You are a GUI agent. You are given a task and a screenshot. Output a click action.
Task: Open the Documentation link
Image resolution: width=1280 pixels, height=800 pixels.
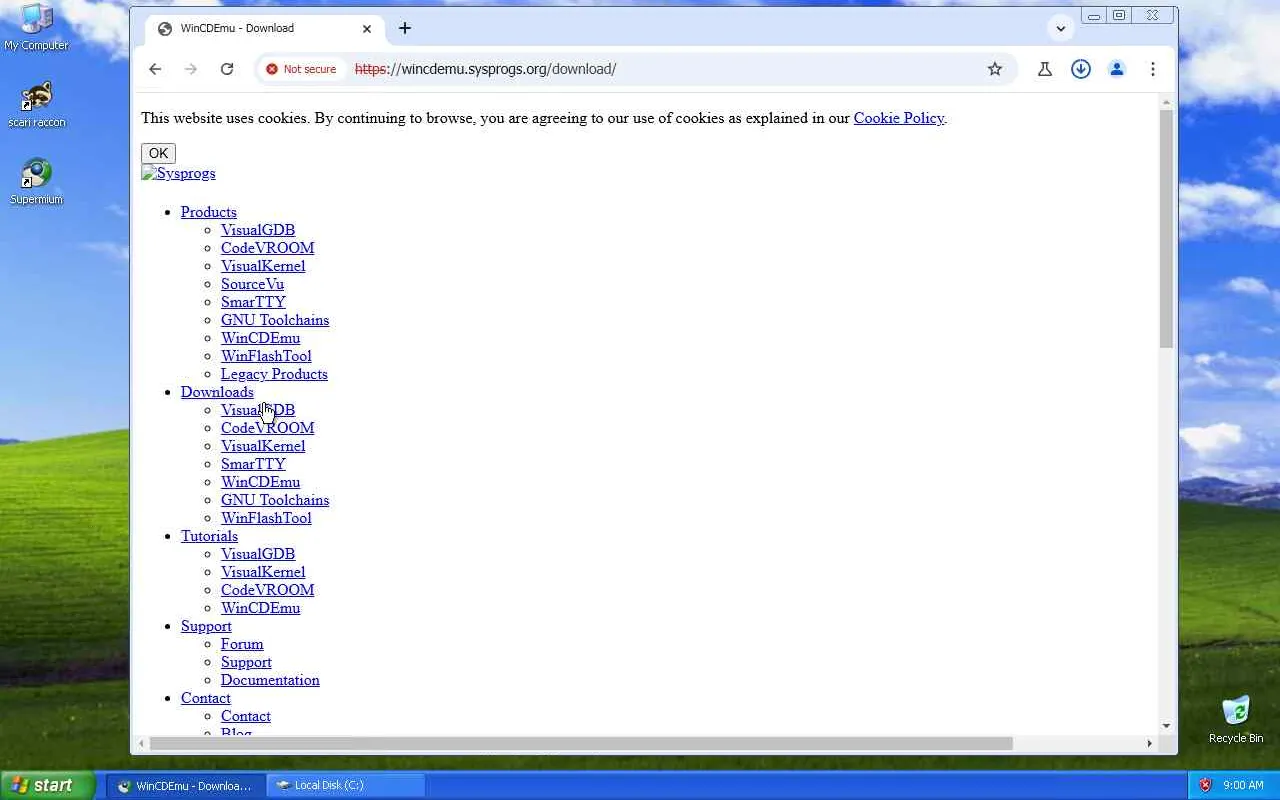click(x=270, y=680)
